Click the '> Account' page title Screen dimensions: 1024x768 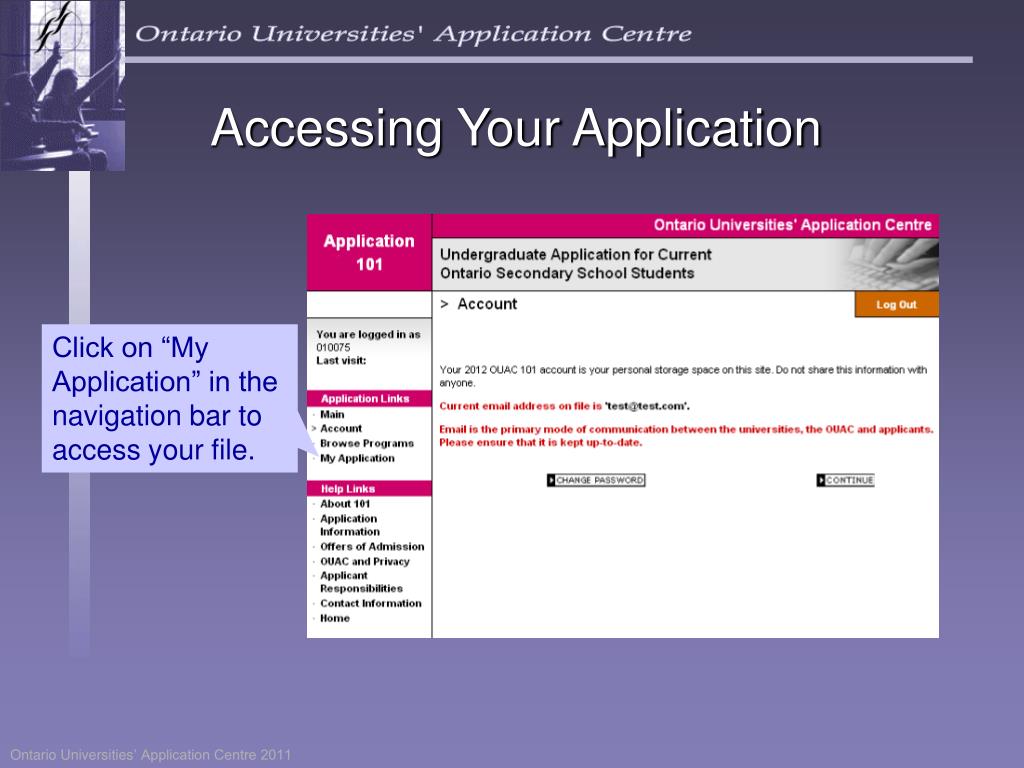(479, 304)
